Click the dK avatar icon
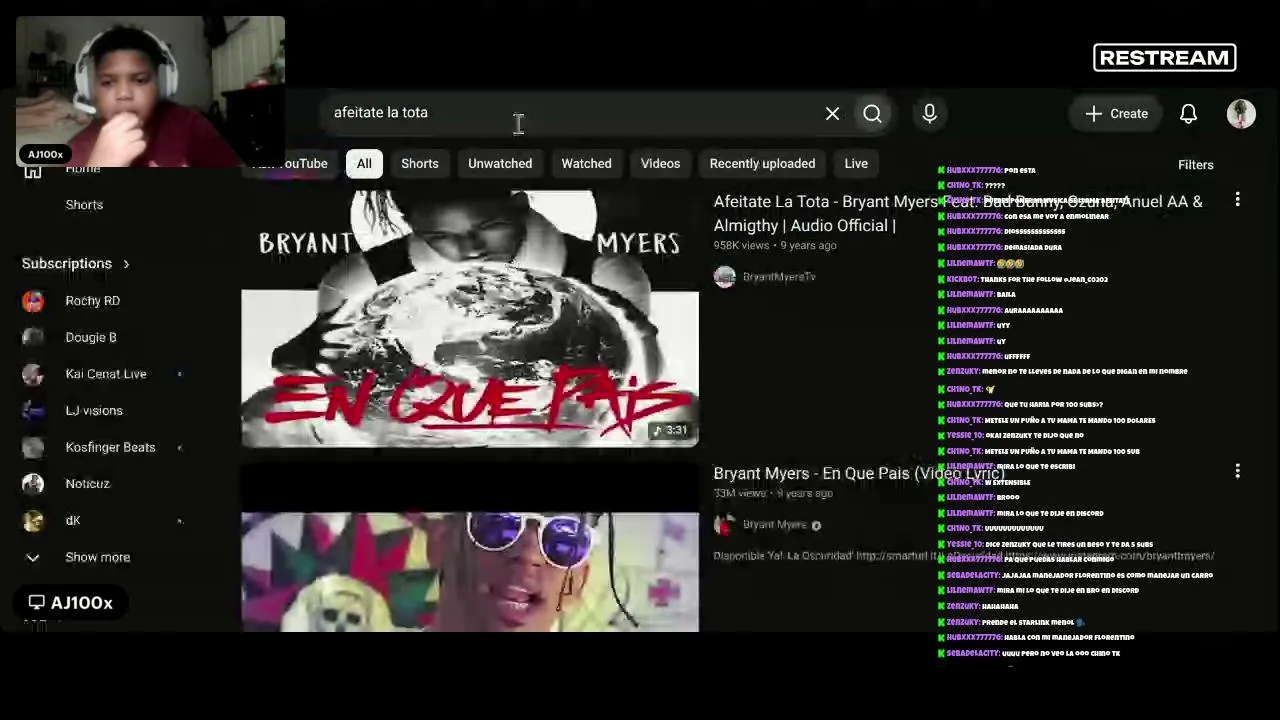The height and width of the screenshot is (720, 1280). [33, 521]
